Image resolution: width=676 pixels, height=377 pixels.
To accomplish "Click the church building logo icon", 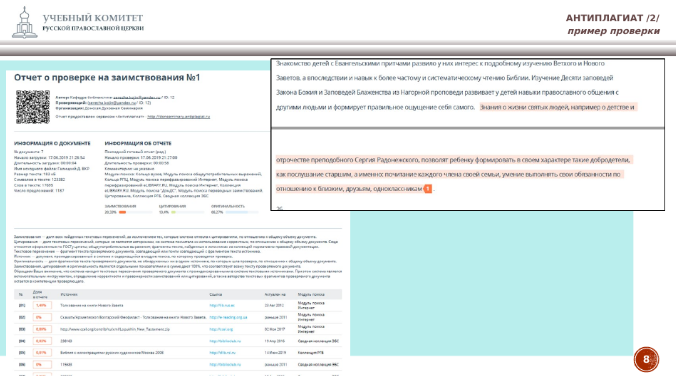I will [25, 22].
